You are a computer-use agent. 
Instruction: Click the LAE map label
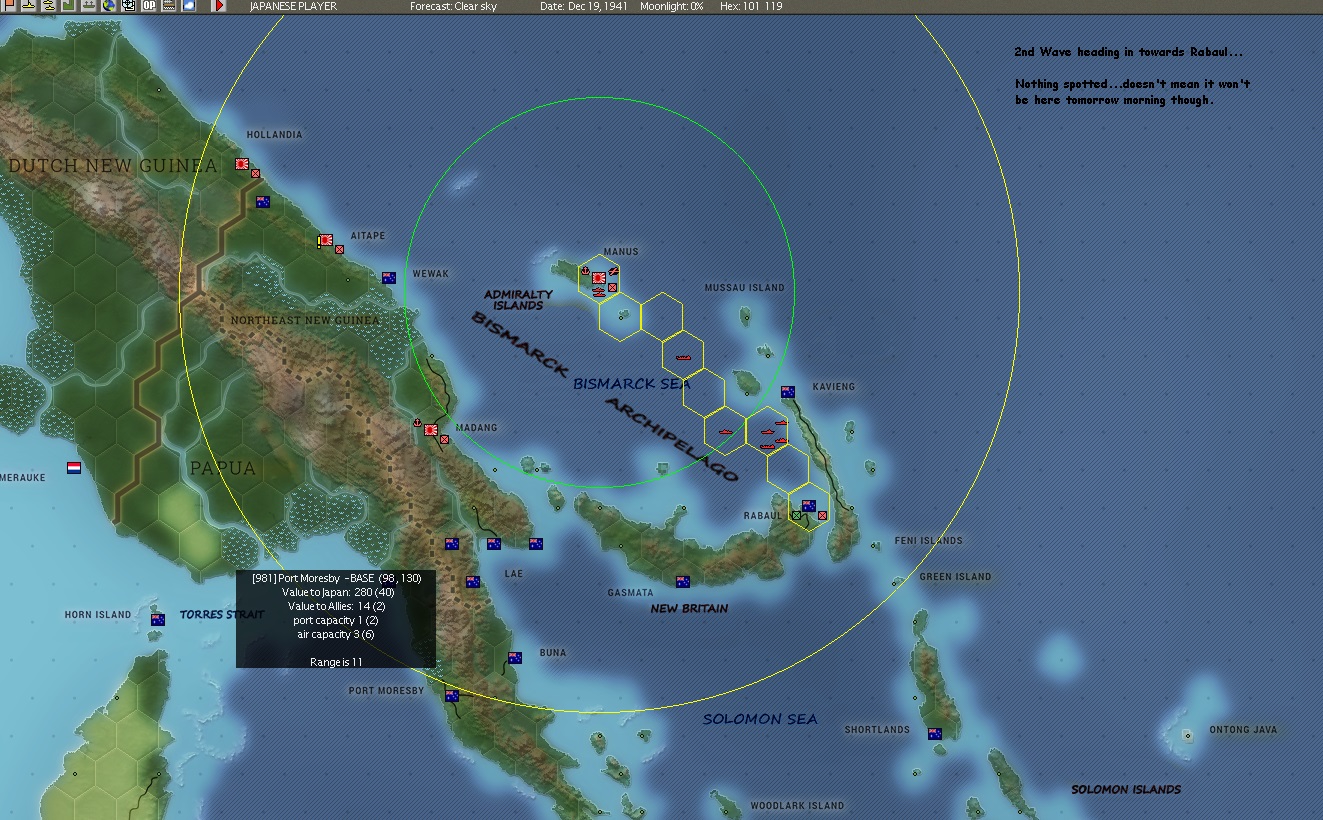514,574
